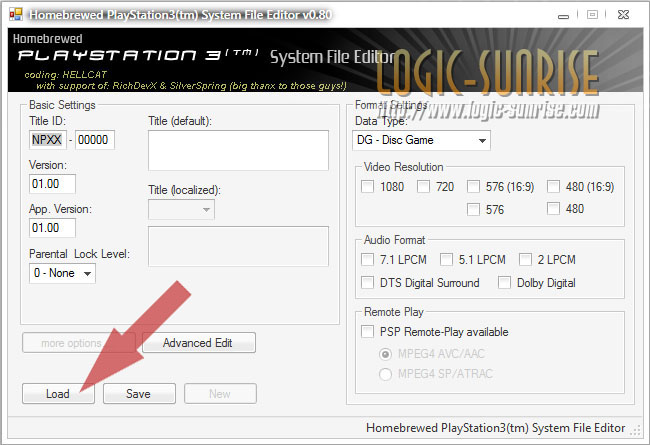This screenshot has height=445, width=650.
Task: Check the plain 576 resolution box
Action: coord(473,209)
